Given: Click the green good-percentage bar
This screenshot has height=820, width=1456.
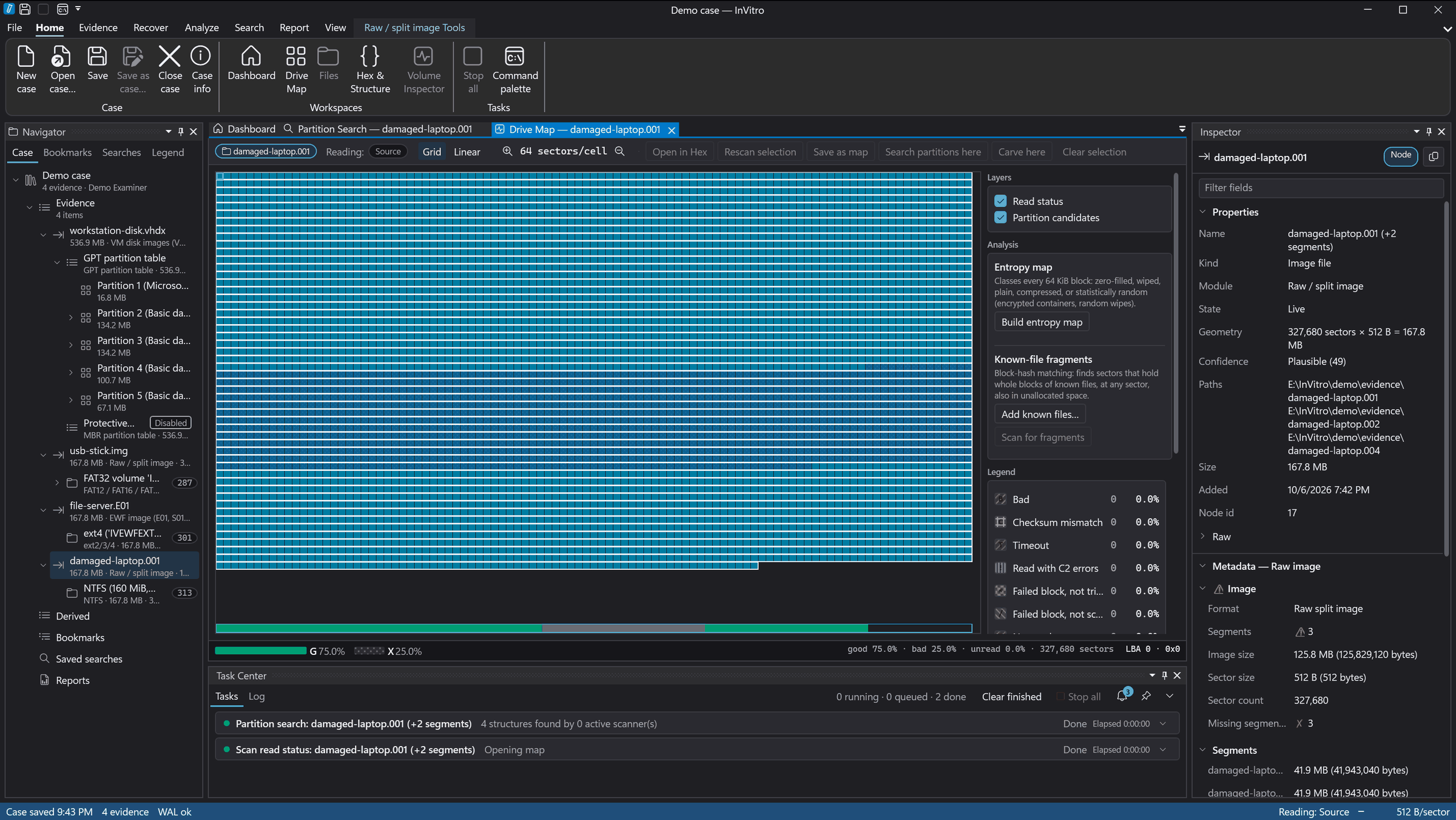Looking at the screenshot, I should point(260,651).
